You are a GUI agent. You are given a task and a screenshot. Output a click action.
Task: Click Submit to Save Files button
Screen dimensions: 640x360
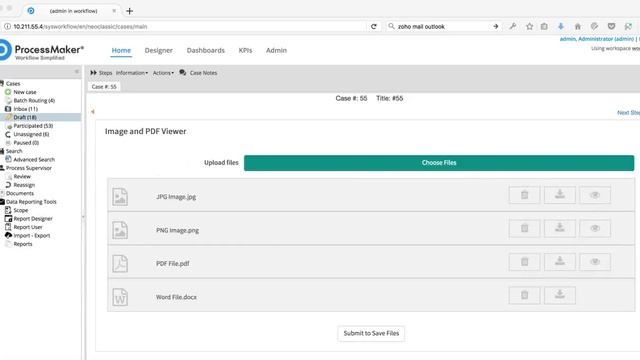371,333
